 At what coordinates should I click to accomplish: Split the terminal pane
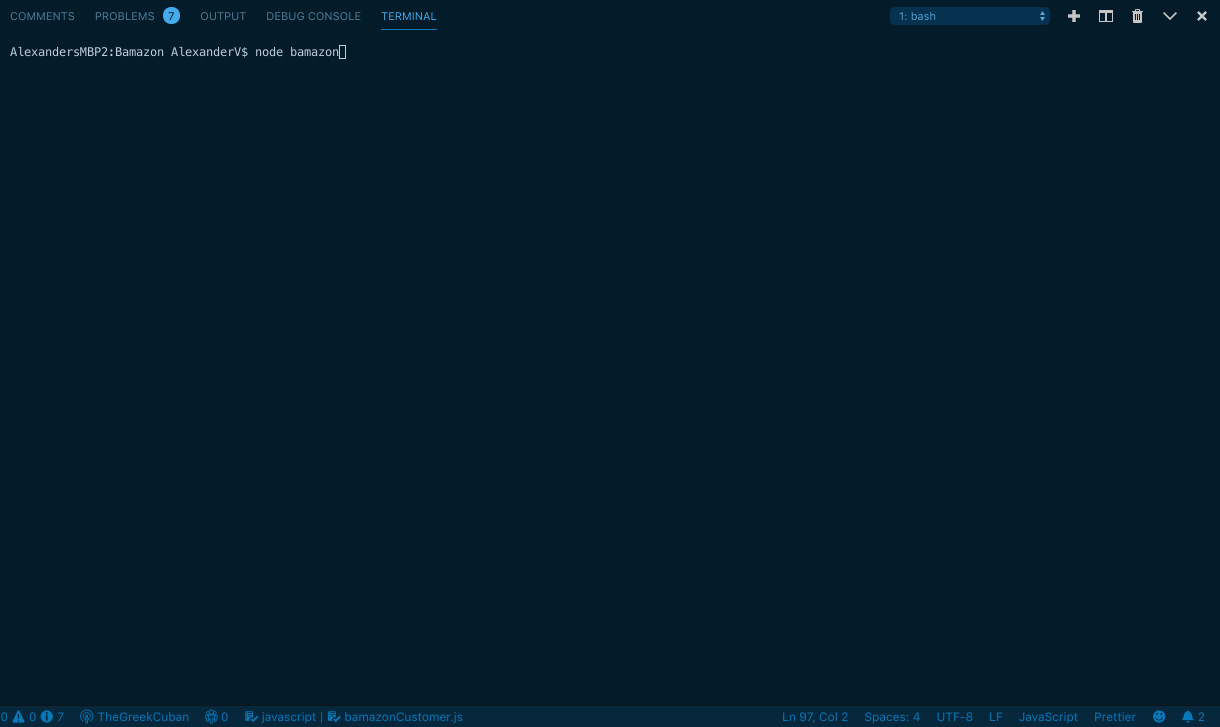coord(1106,16)
